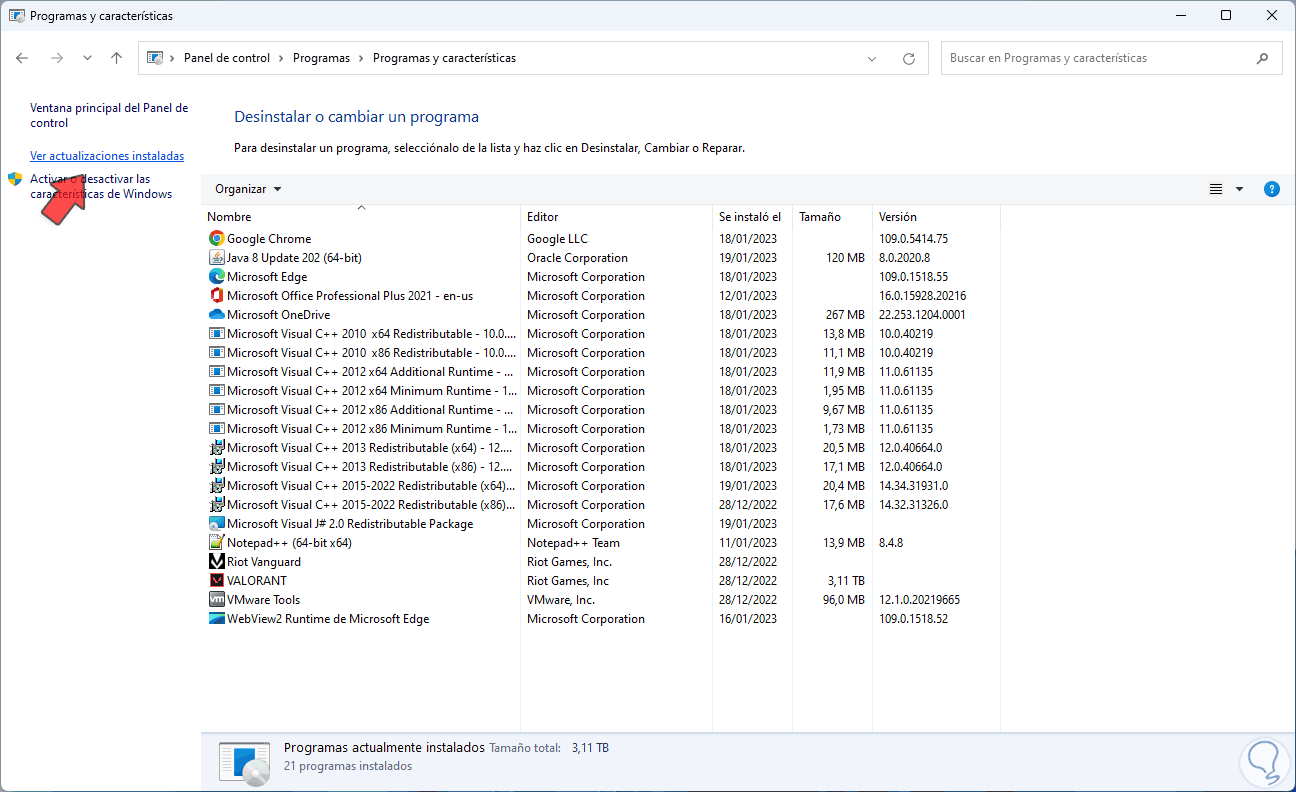Viewport: 1296px width, 792px height.
Task: Click the Visual C++ 2012 x64 Additional Runtime icon
Action: 217,372
